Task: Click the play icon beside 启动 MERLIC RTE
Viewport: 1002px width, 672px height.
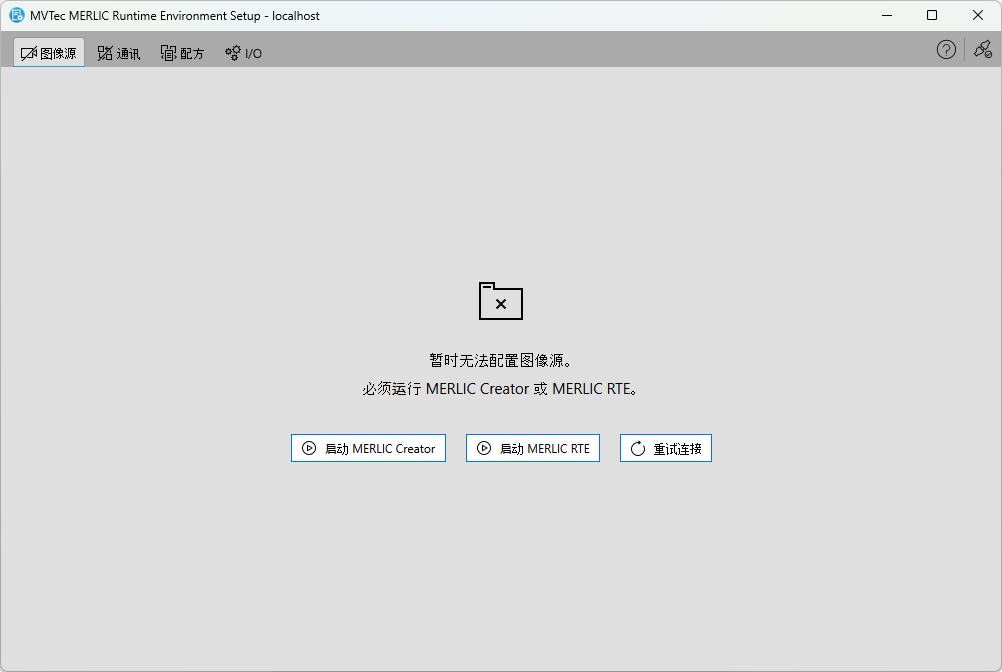Action: pyautogui.click(x=484, y=449)
